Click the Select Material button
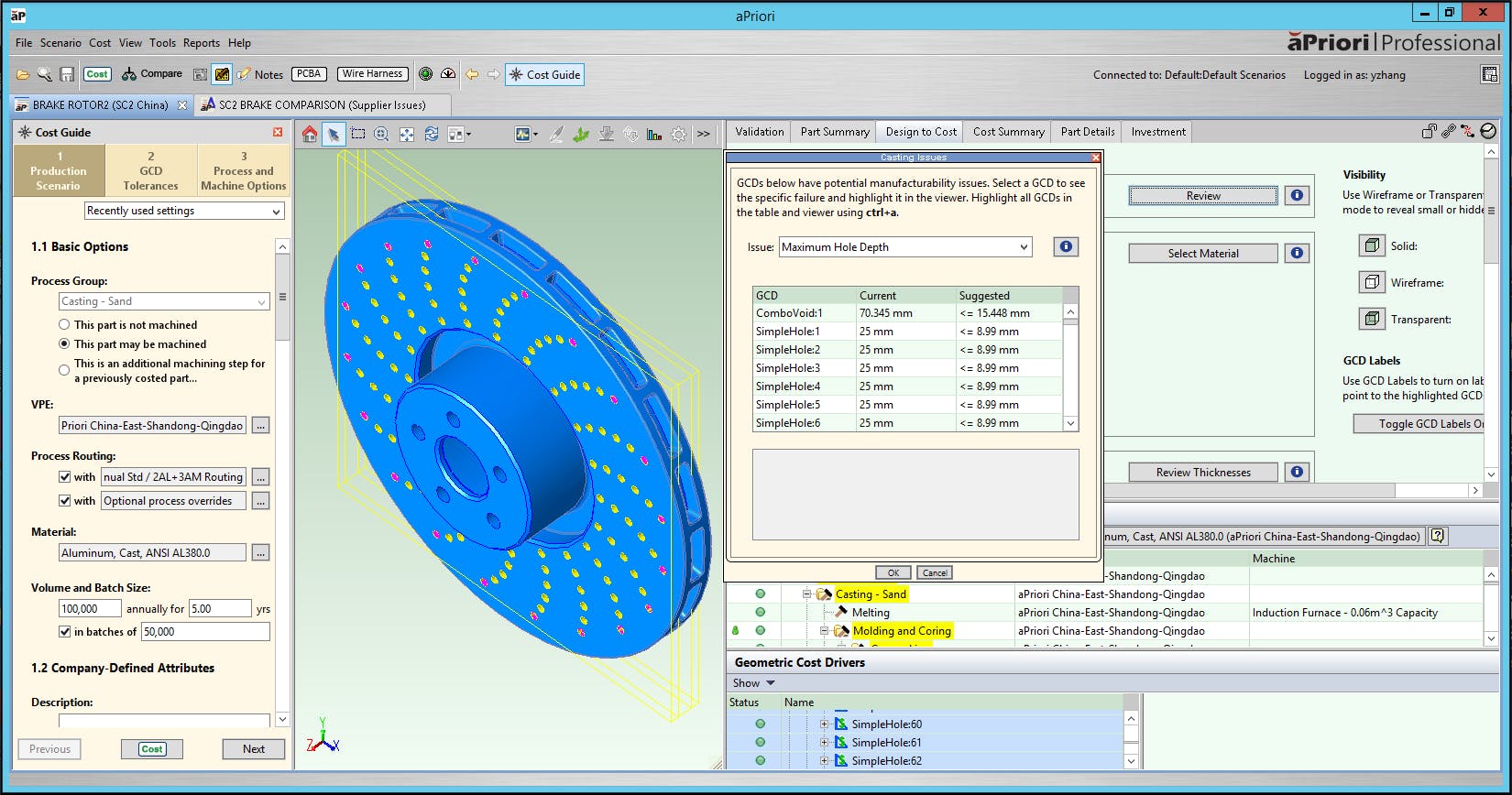 1203,254
